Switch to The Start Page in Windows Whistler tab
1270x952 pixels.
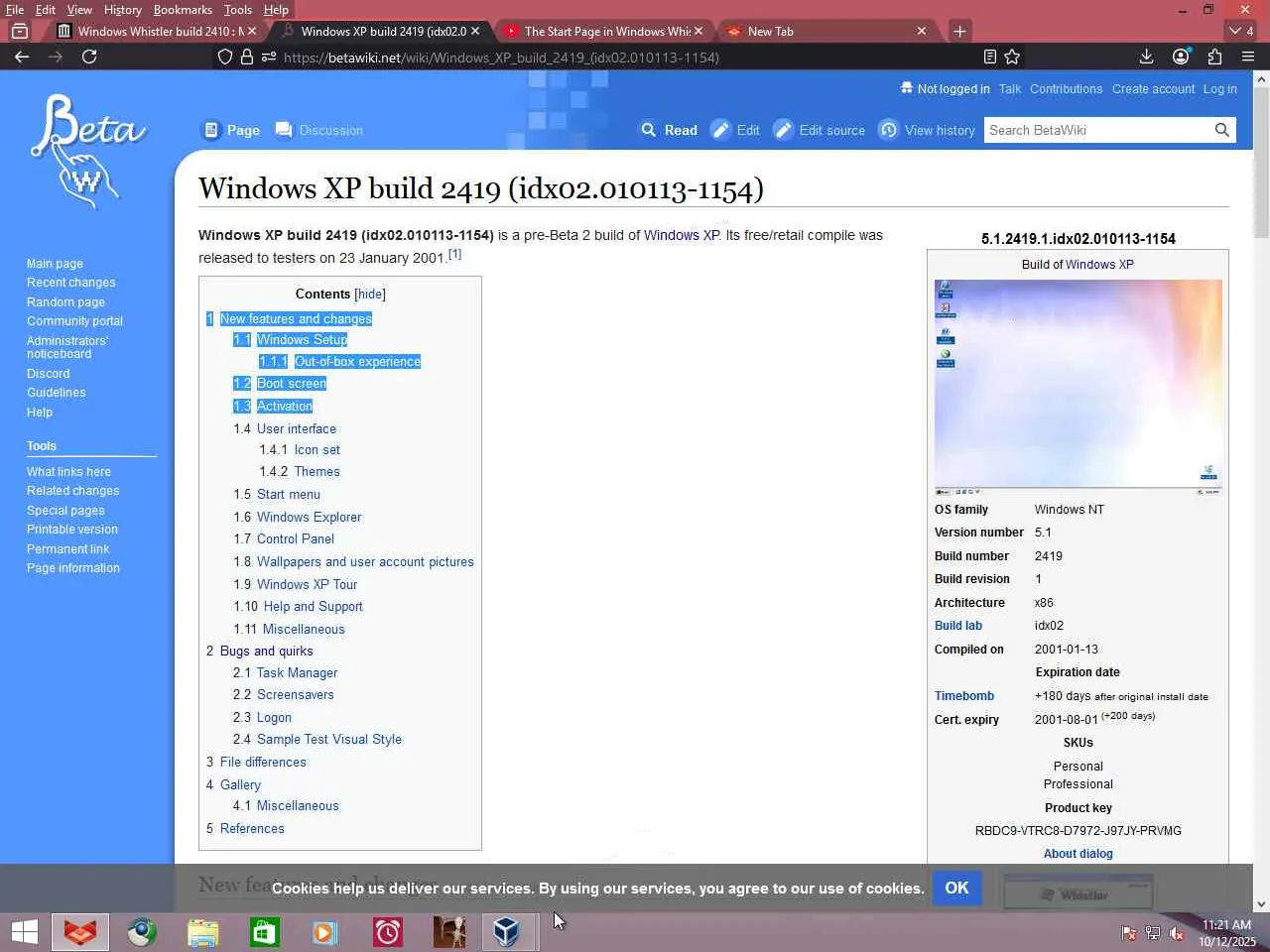(x=603, y=31)
